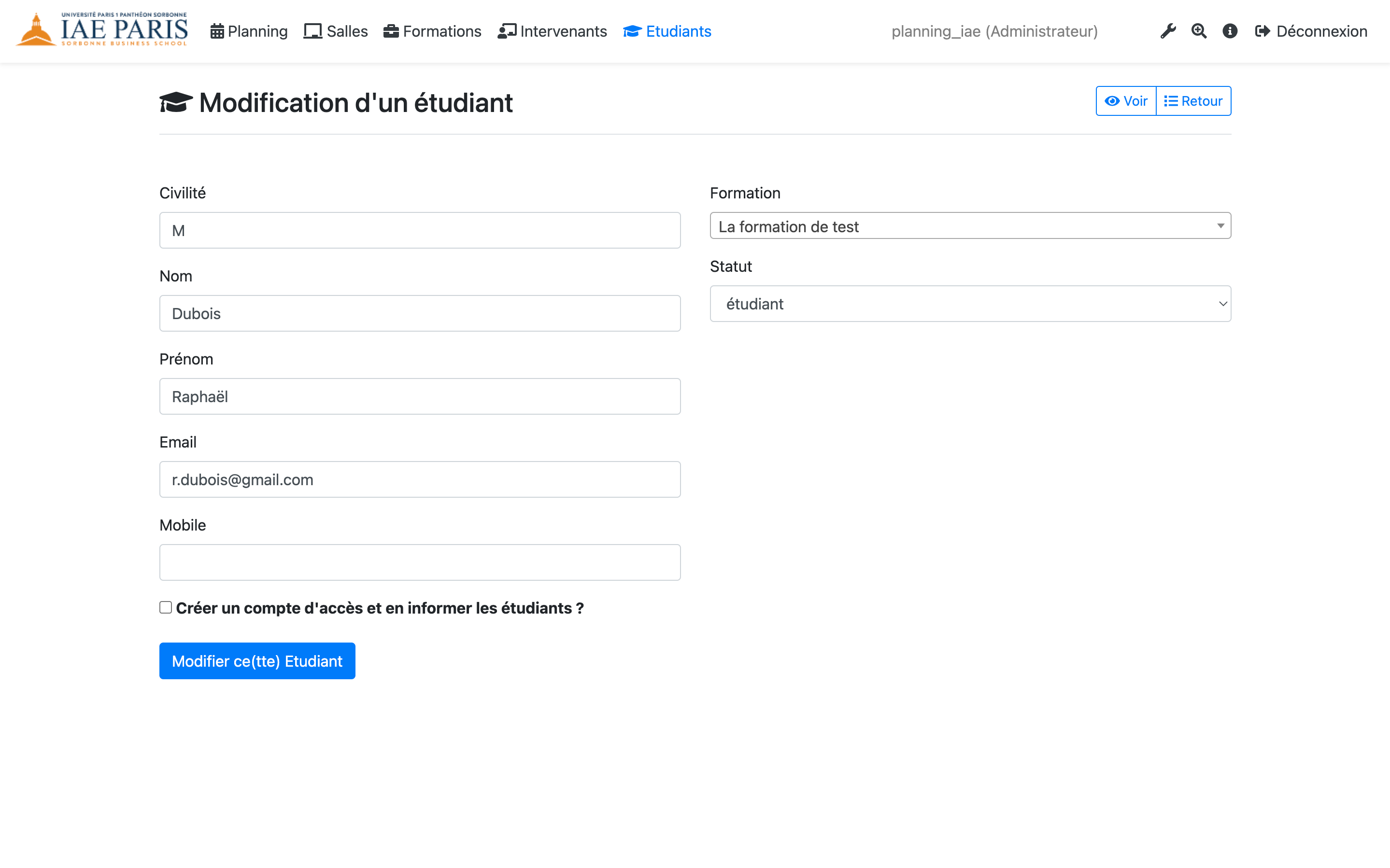Open the Salles menu item
1390x868 pixels.
[x=336, y=31]
